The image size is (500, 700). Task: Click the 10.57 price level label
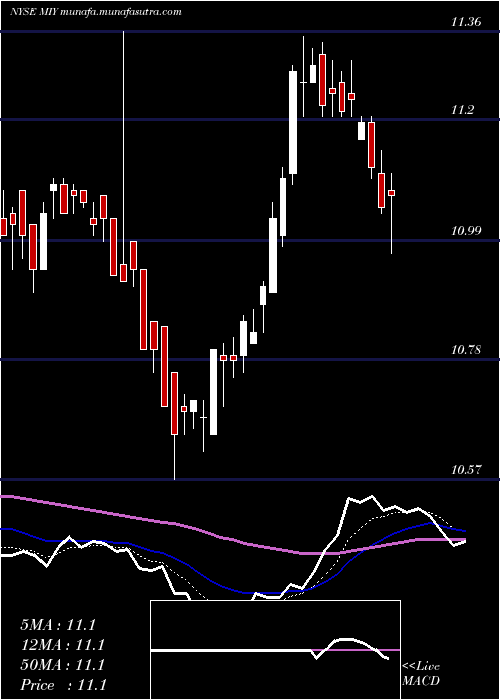click(466, 469)
